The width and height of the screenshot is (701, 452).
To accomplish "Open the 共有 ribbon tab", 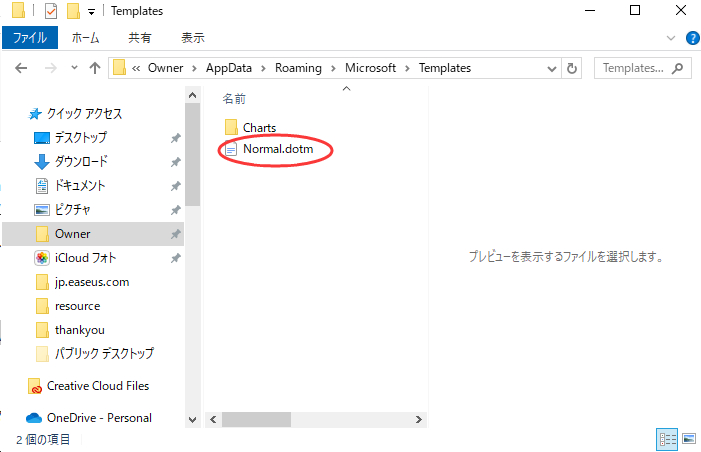I will pos(139,38).
